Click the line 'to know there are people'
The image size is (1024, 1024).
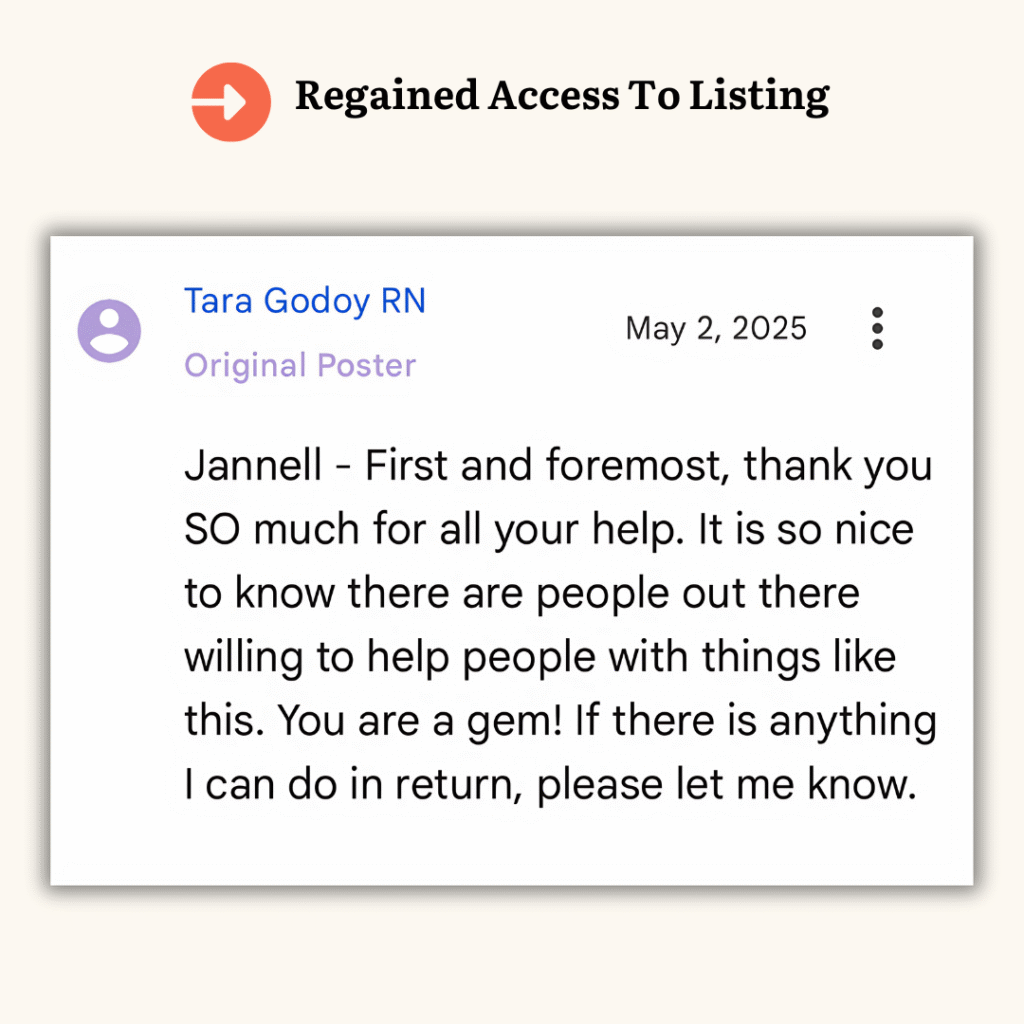(522, 593)
